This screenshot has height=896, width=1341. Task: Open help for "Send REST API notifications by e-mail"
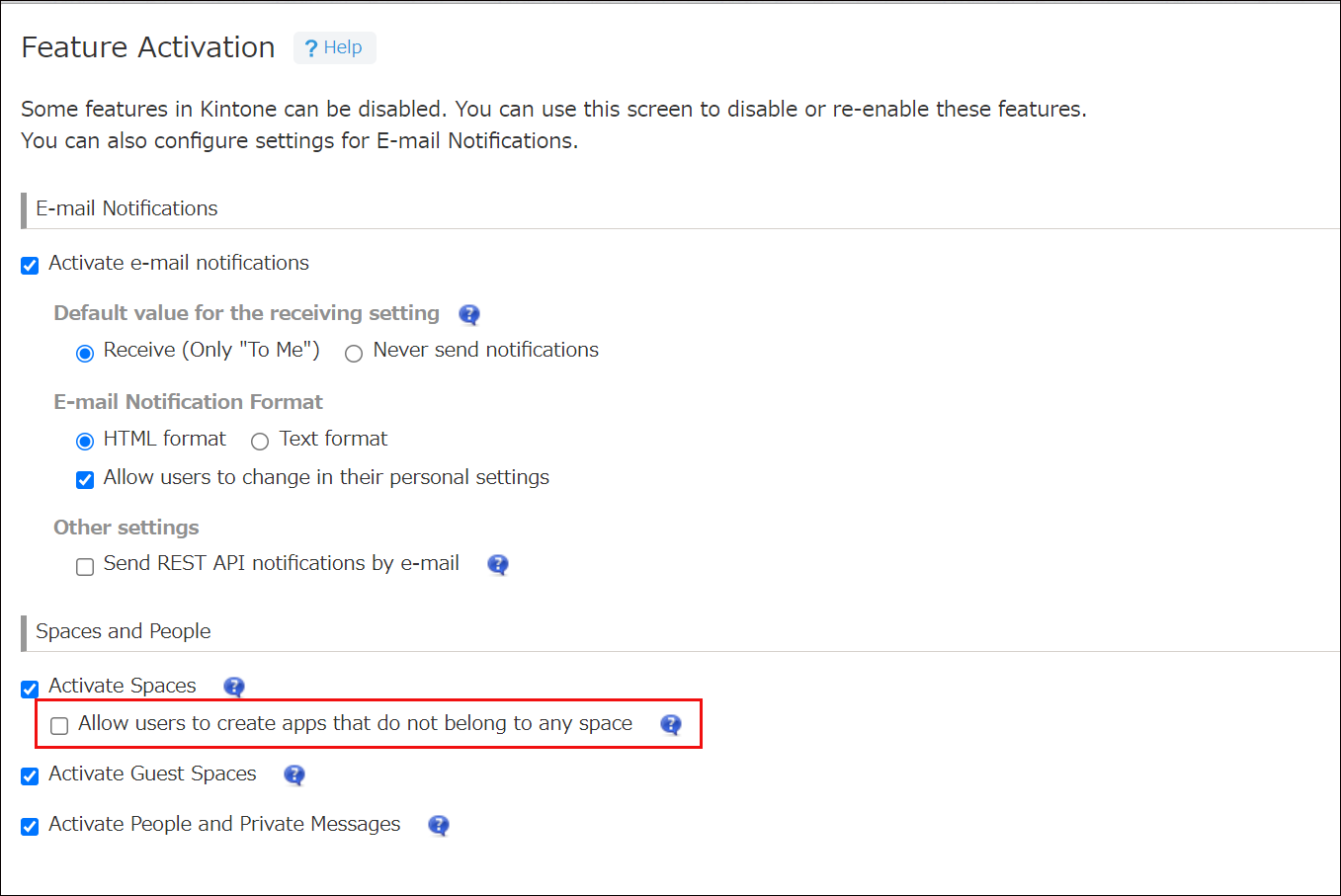[x=497, y=564]
